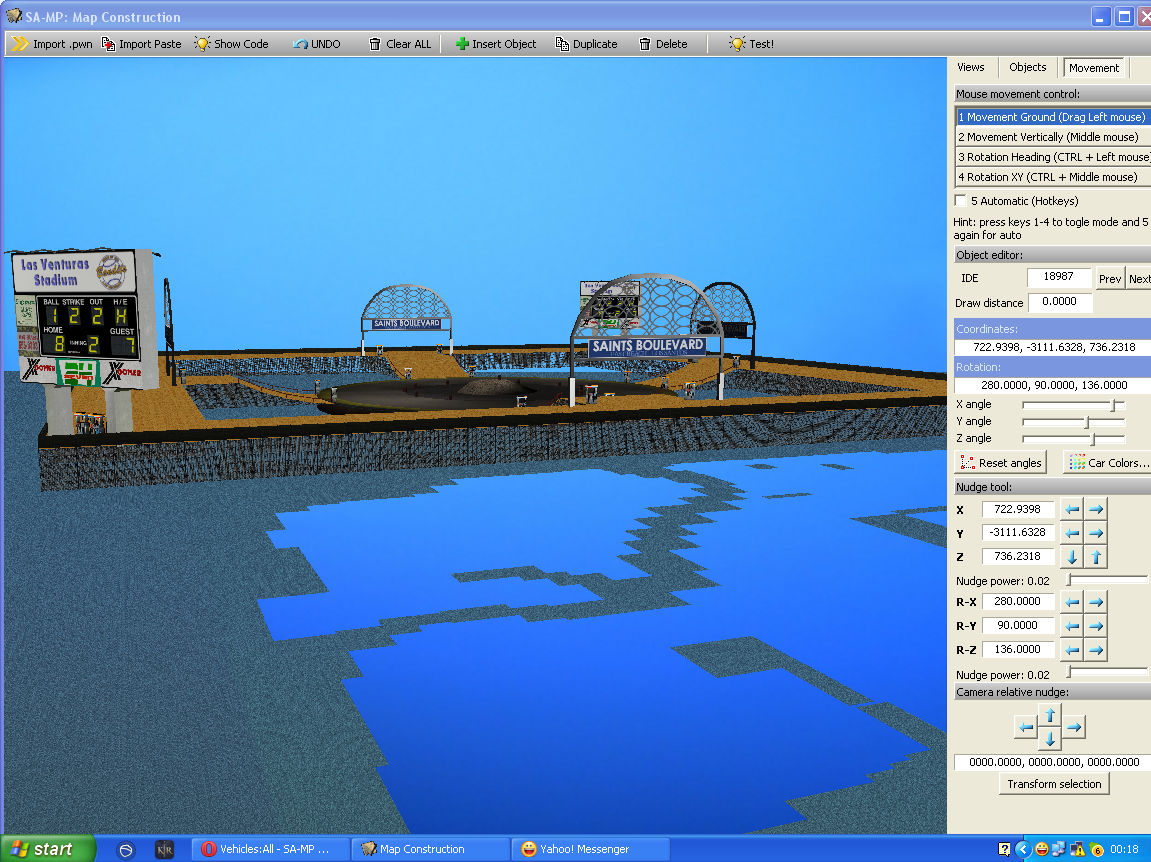Nudge Z down with arrow icon
The width and height of the screenshot is (1151, 862).
pos(1072,557)
